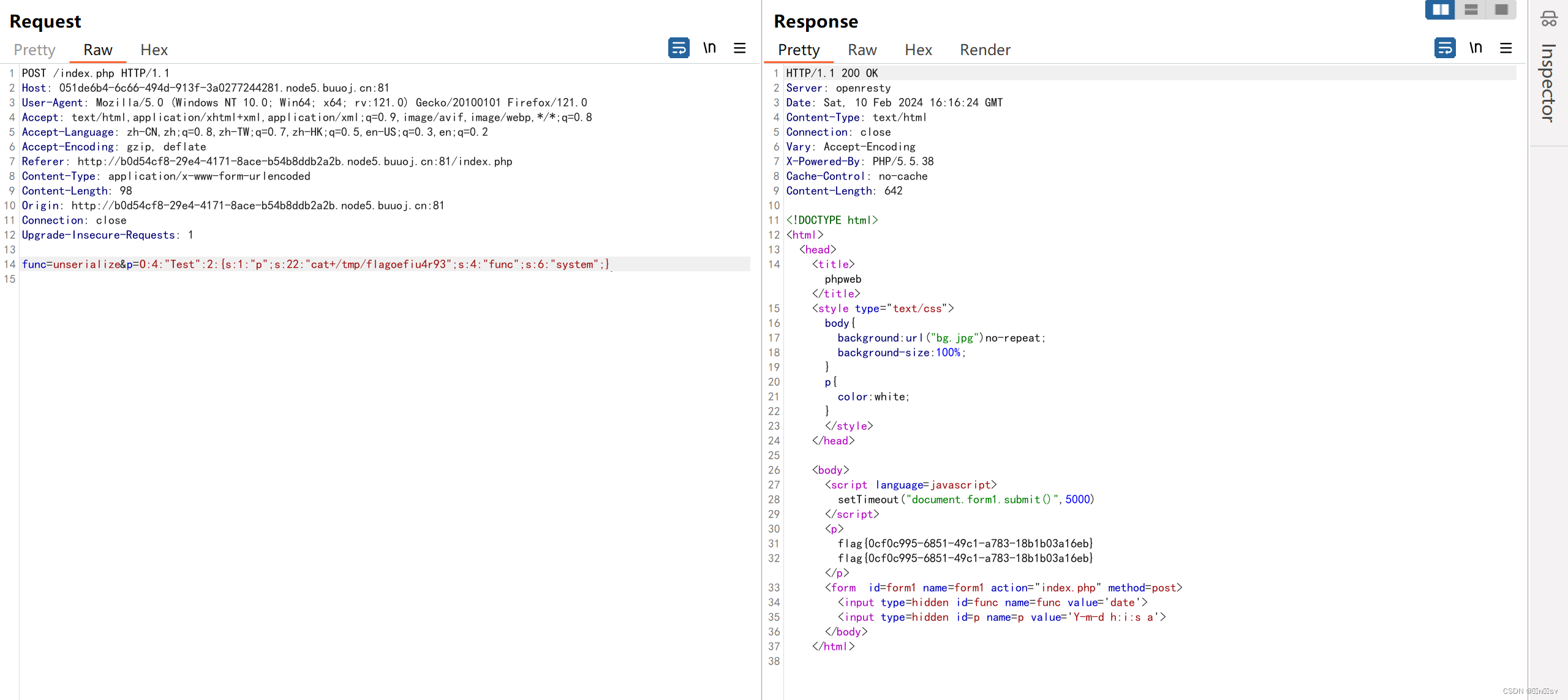Click the request Content-Length: 98 line
Viewport: 1568px width, 700px height.
77,191
